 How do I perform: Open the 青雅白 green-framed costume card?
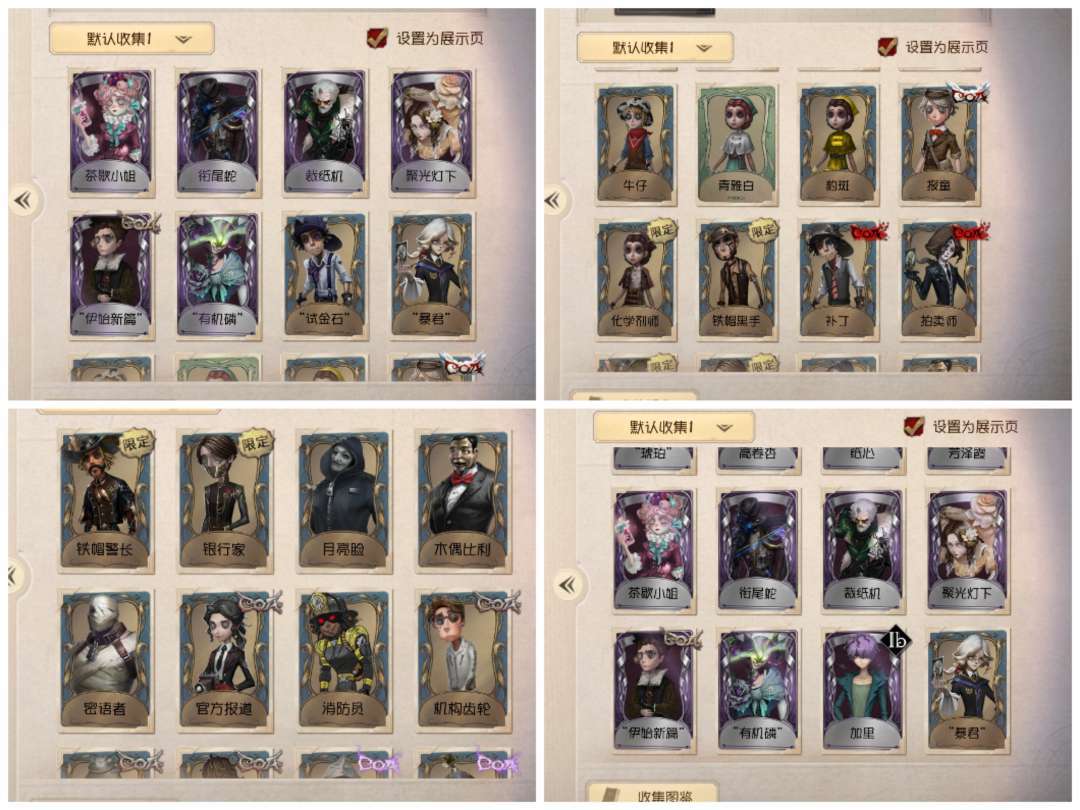point(736,145)
